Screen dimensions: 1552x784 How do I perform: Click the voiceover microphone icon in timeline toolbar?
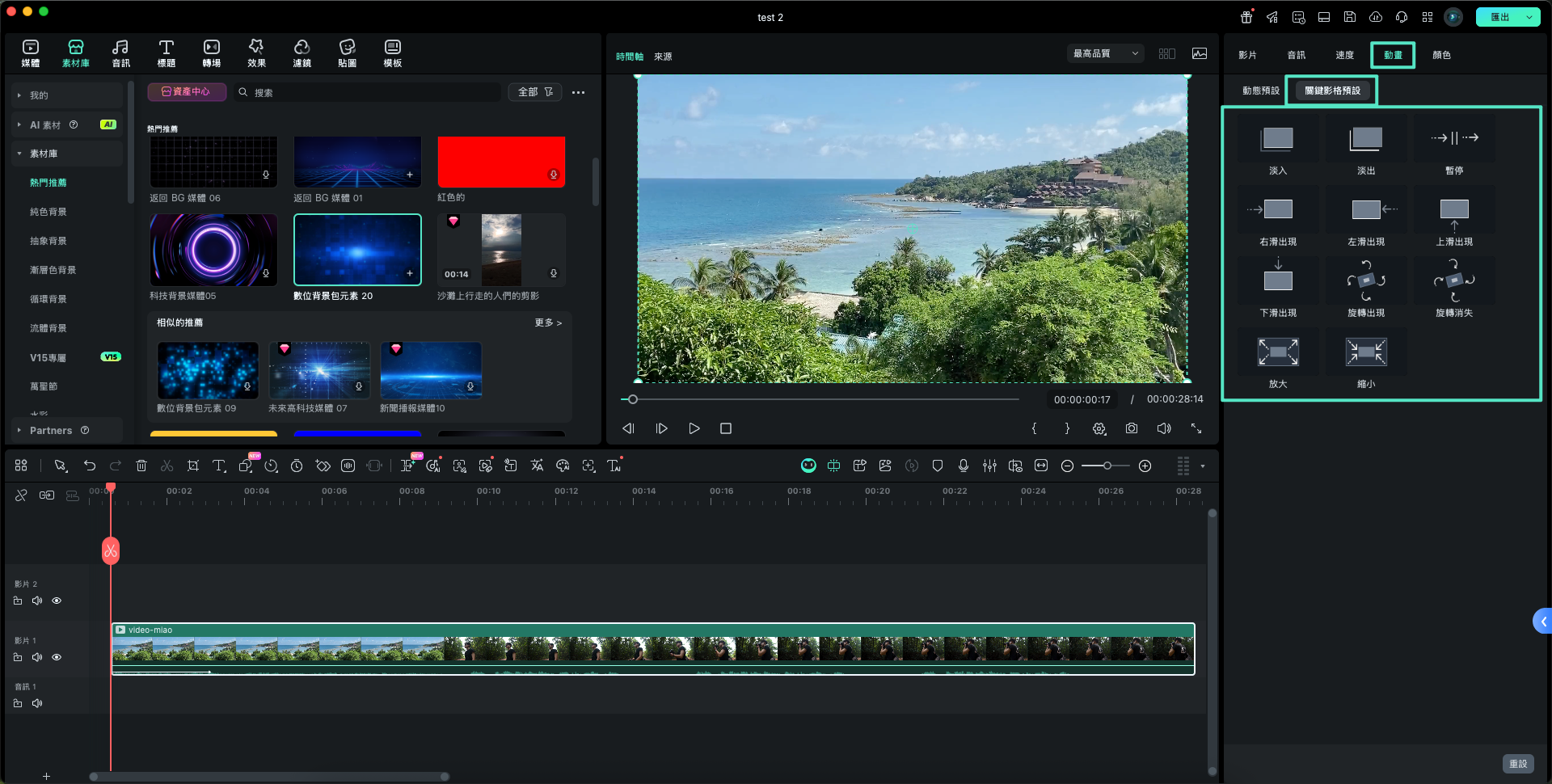964,466
